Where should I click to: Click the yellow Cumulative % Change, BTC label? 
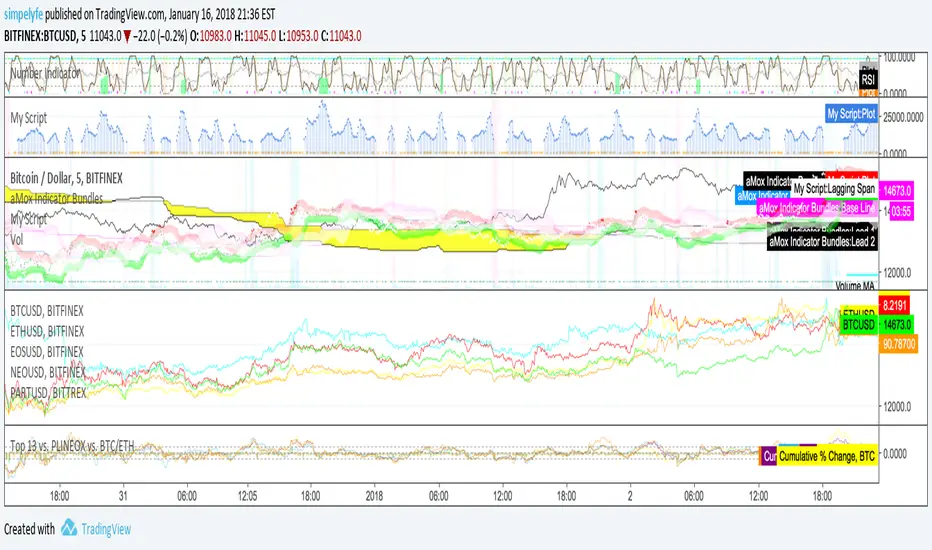click(827, 456)
